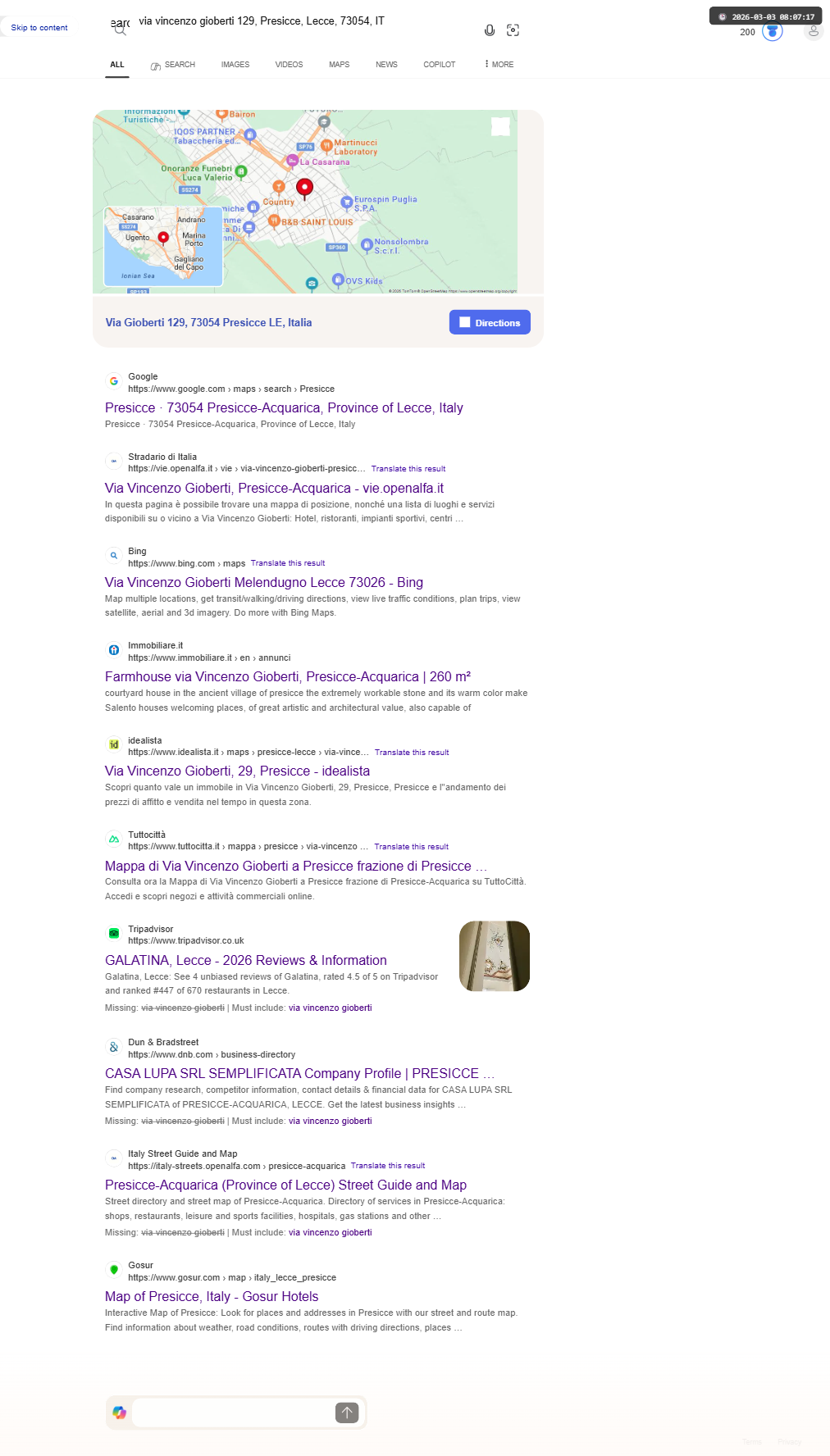Image resolution: width=830 pixels, height=1456 pixels.
Task: Click the mini overview map inset
Action: (163, 246)
